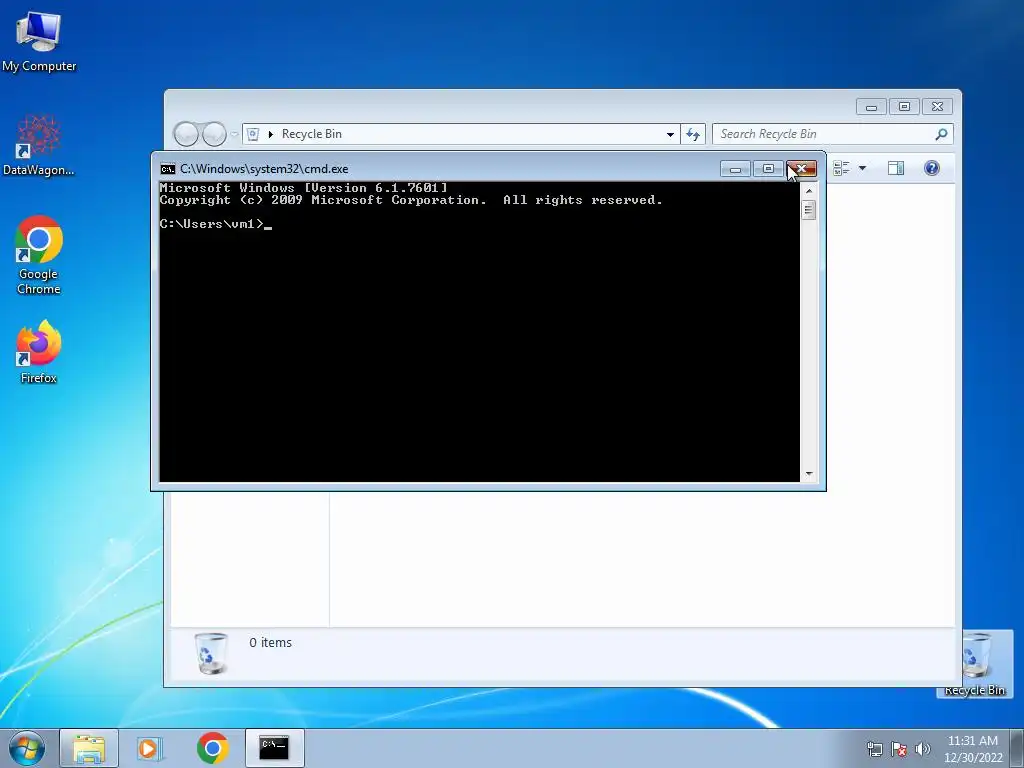Open My Computer desktop icon
Screen dimensions: 1024x768
39,41
